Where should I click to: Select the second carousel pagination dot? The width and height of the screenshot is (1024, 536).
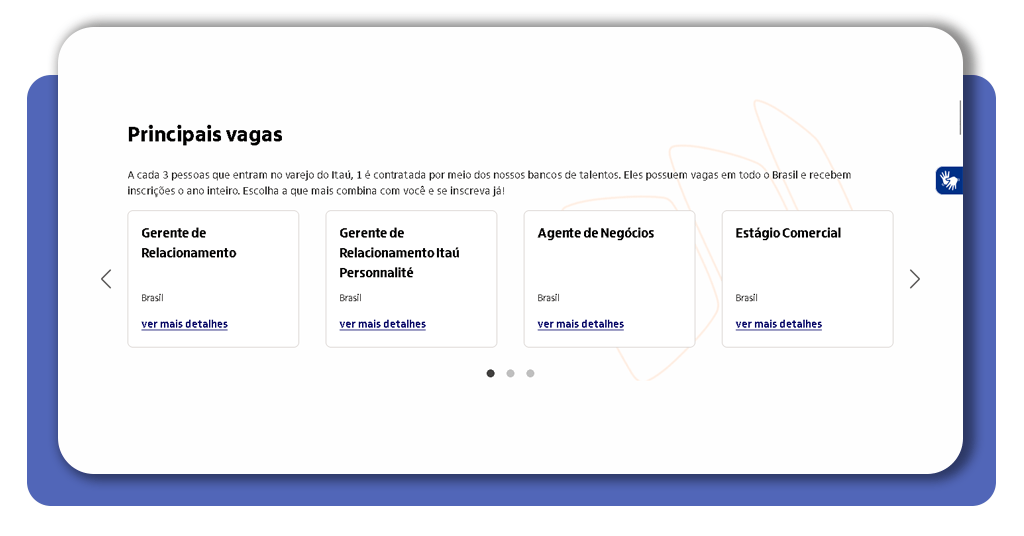tap(511, 373)
